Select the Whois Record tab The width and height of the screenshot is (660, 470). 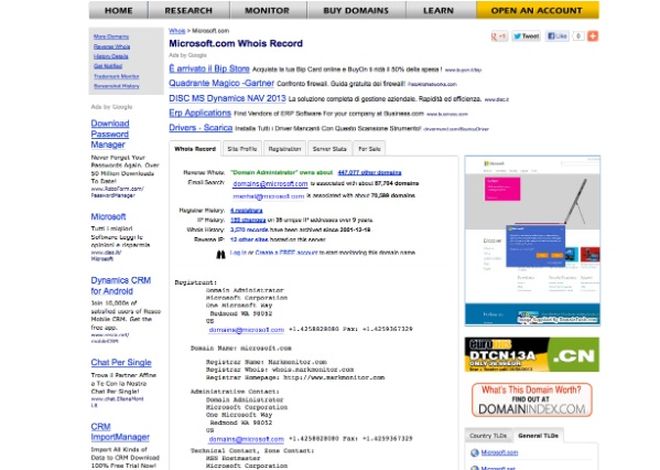(x=195, y=149)
